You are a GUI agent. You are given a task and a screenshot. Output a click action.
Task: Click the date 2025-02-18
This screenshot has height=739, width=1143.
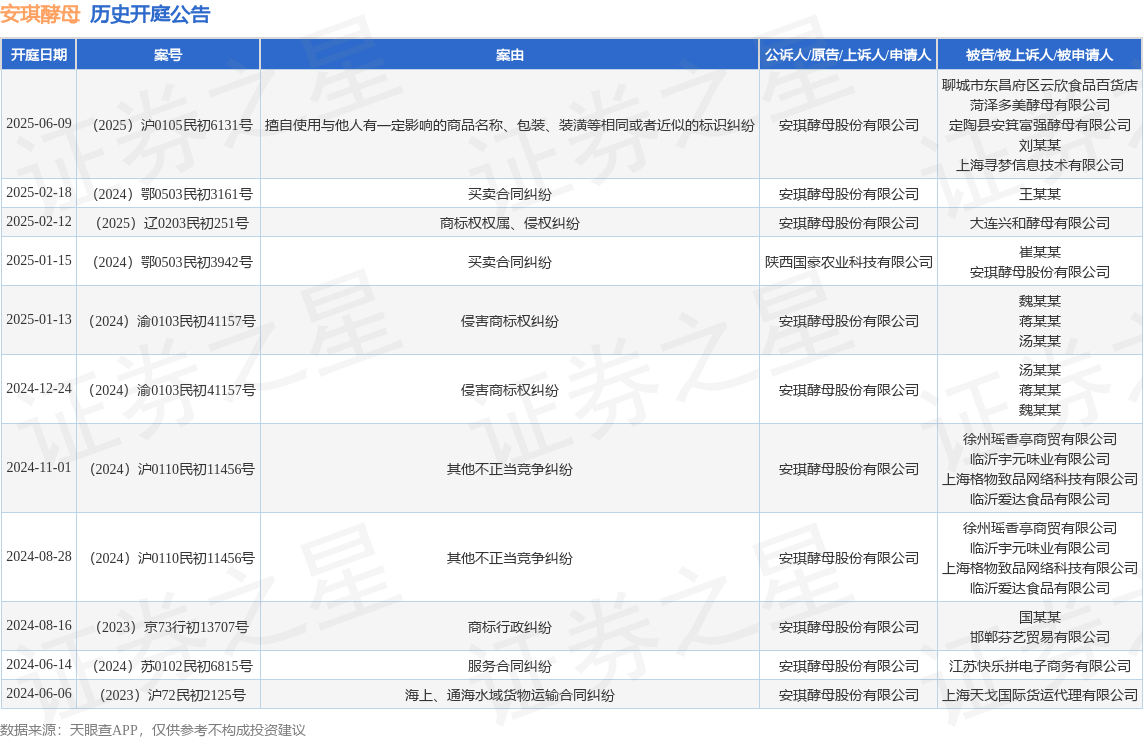39,192
